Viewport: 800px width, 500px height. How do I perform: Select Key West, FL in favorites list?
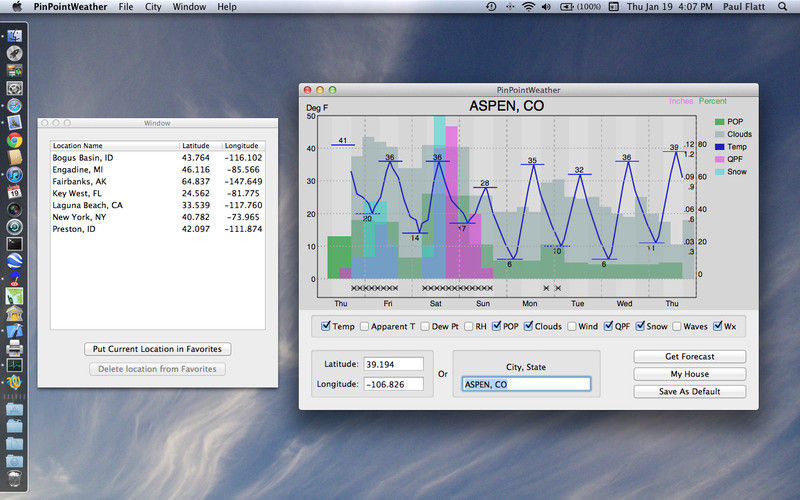(158, 193)
